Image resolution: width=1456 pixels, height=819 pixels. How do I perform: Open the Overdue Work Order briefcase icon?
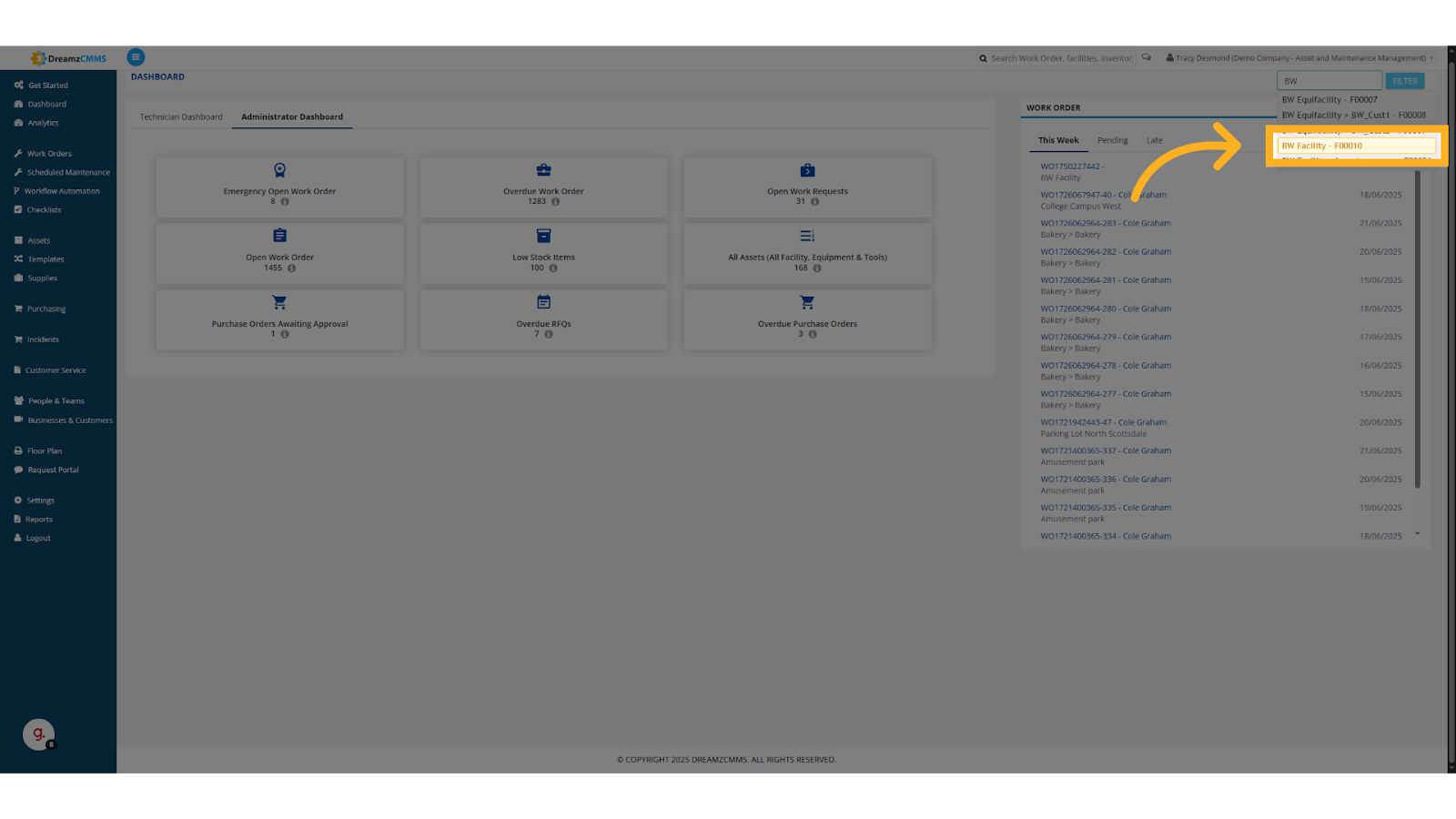[x=543, y=170]
